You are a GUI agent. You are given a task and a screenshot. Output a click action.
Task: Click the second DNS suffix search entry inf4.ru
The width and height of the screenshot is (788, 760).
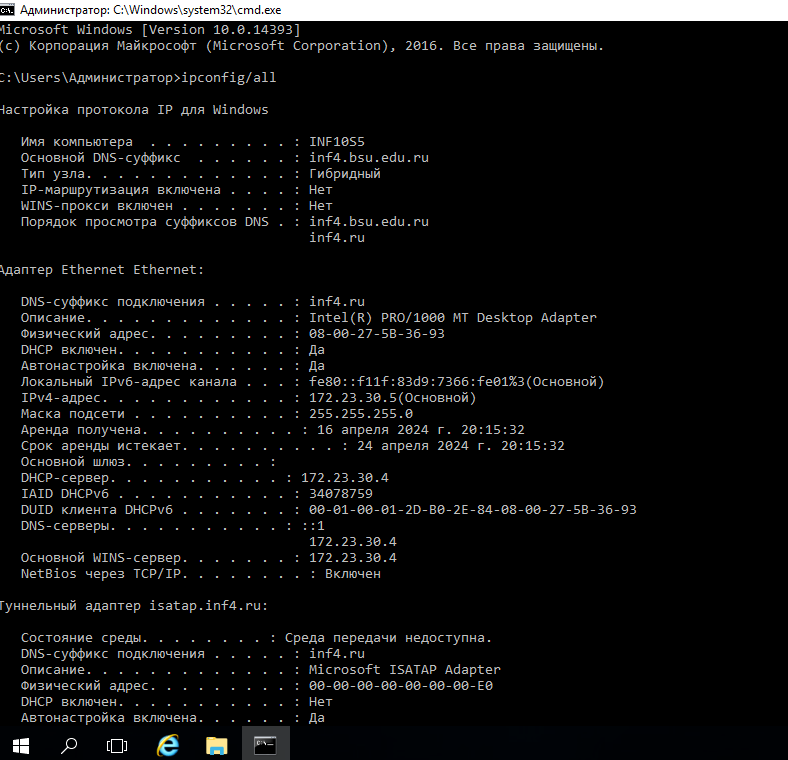pos(337,238)
